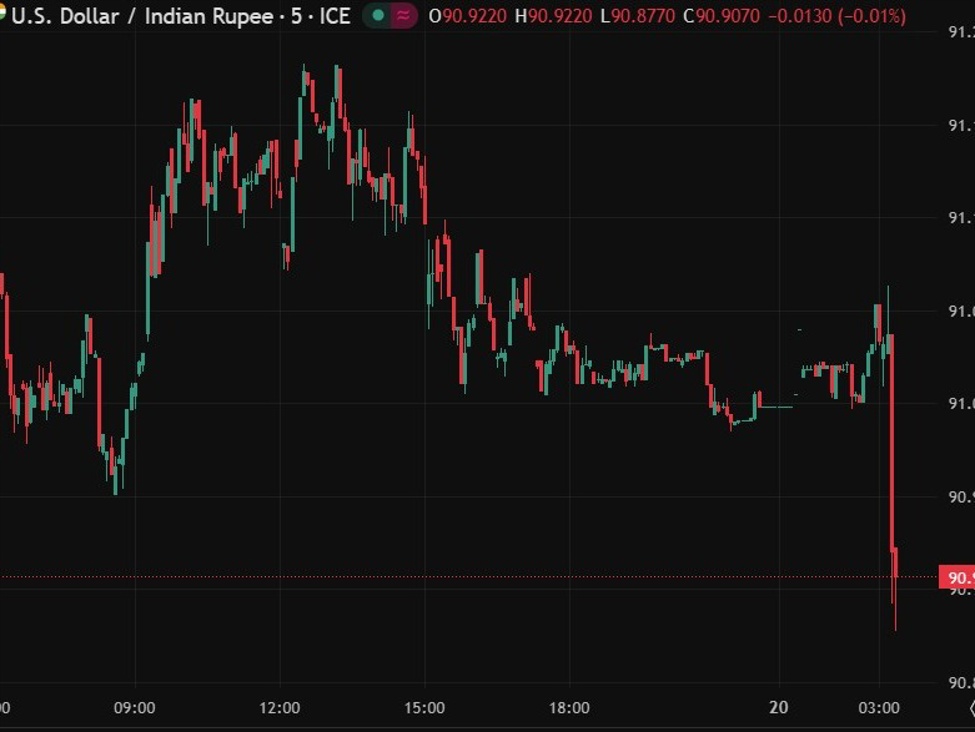The height and width of the screenshot is (732, 975).
Task: Select the U.S. Dollar / Indian Rupee title
Action: coord(140,16)
